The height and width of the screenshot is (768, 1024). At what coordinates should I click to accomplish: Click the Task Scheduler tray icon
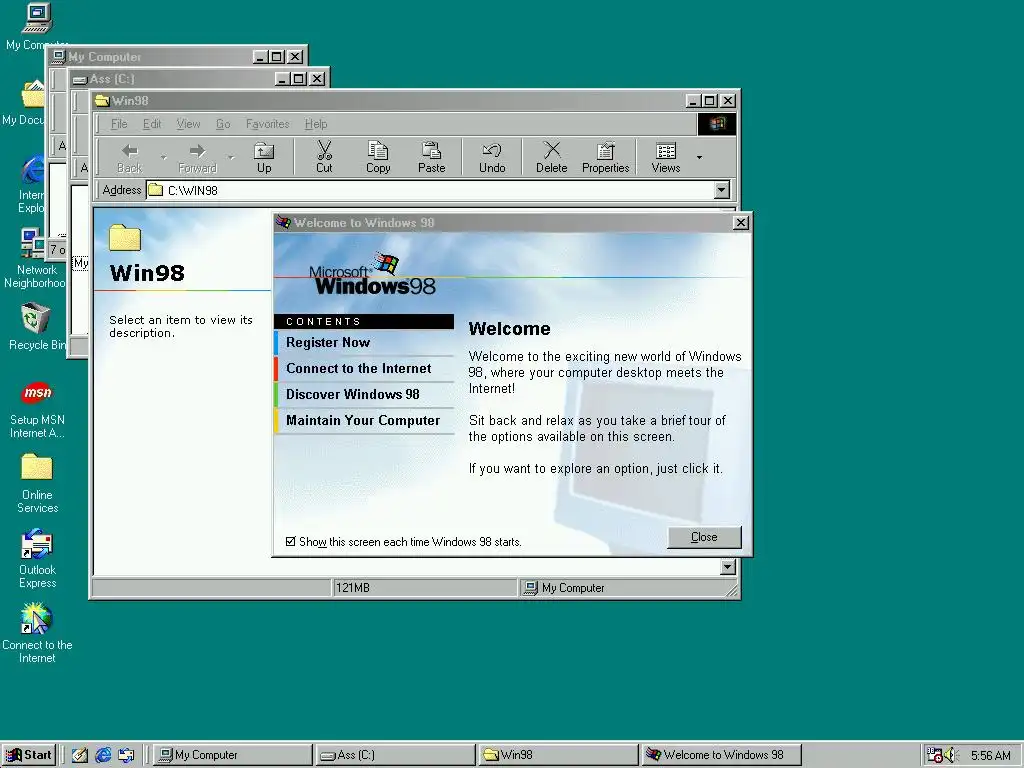935,755
